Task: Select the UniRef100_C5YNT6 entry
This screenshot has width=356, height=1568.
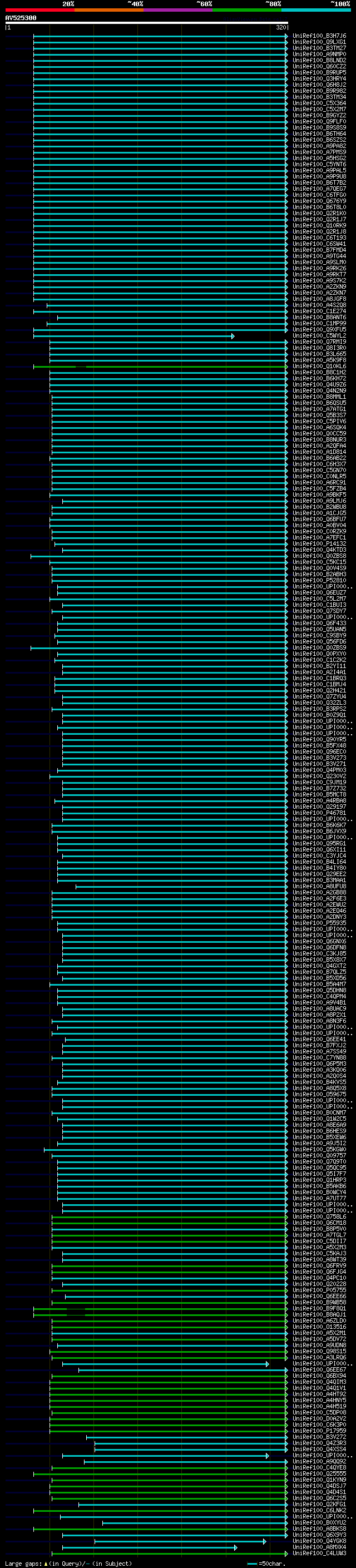Action: coord(319,164)
